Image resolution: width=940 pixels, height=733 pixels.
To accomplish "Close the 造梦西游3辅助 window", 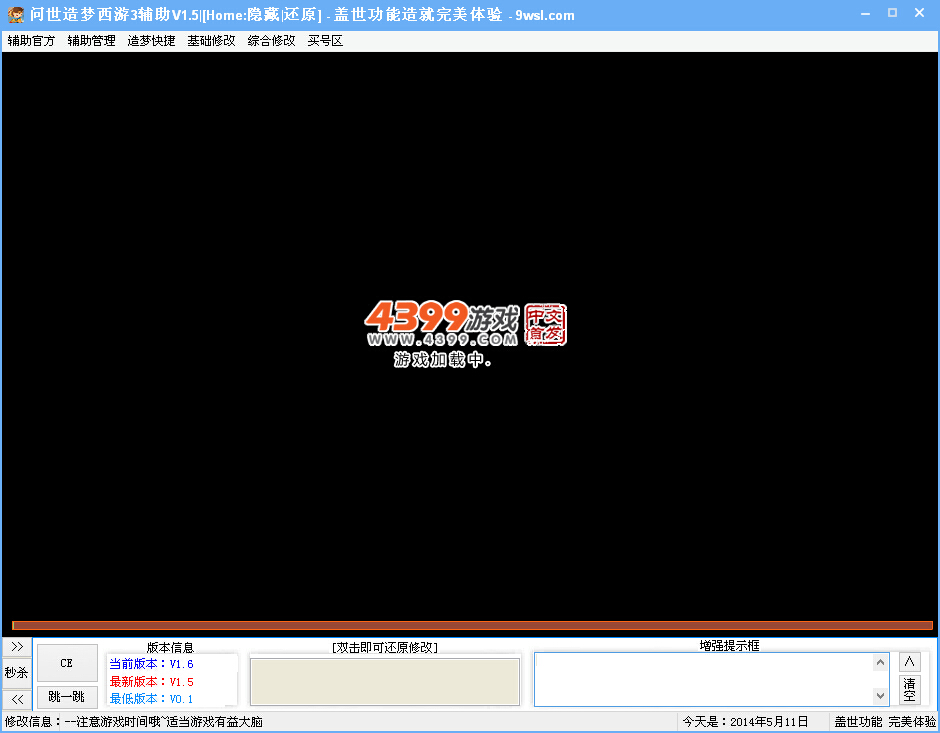I will [919, 13].
